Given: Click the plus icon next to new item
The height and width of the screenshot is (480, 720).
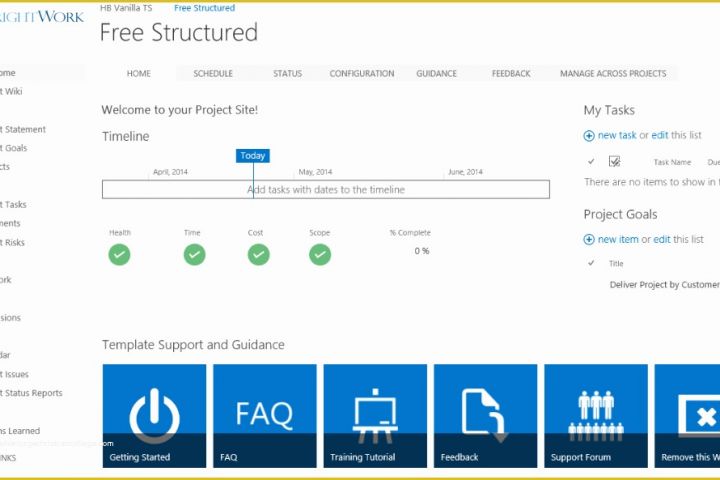Looking at the screenshot, I should pyautogui.click(x=589, y=239).
